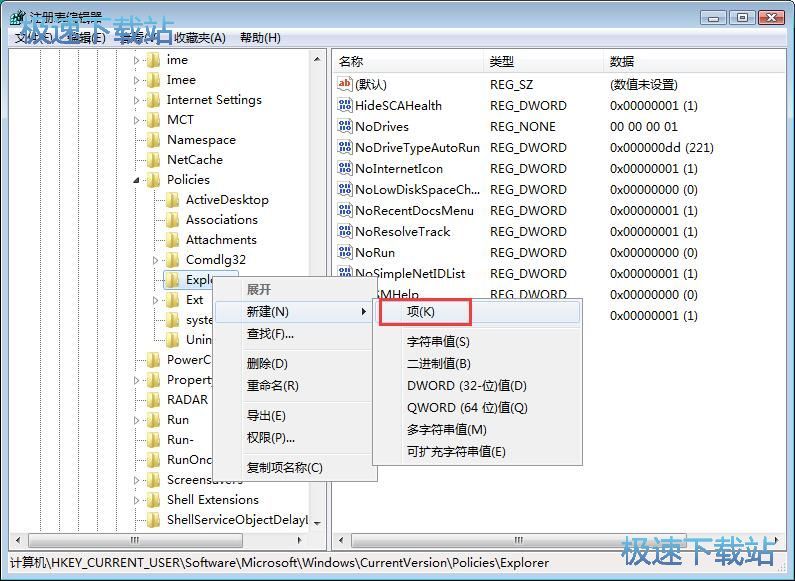
Task: Click the NoRun value icon
Action: pos(345,252)
